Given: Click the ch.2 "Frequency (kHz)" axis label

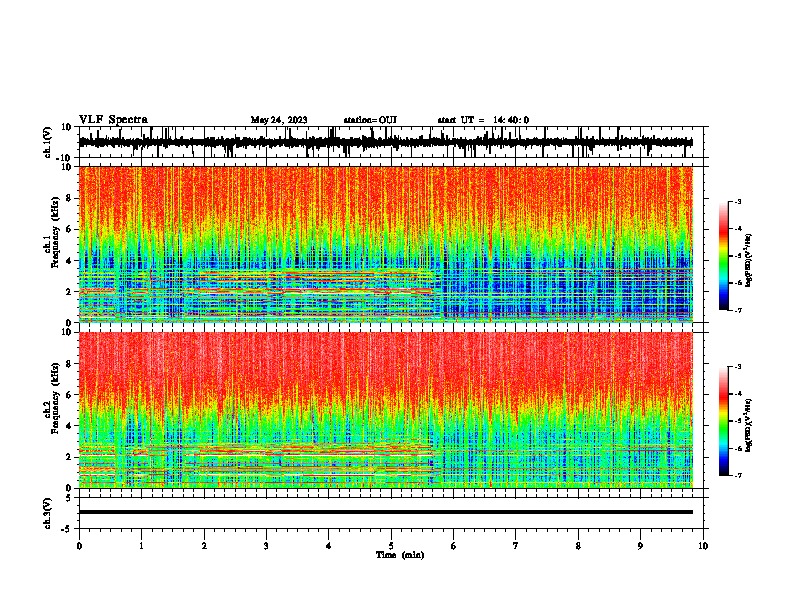Looking at the screenshot, I should [x=56, y=398].
